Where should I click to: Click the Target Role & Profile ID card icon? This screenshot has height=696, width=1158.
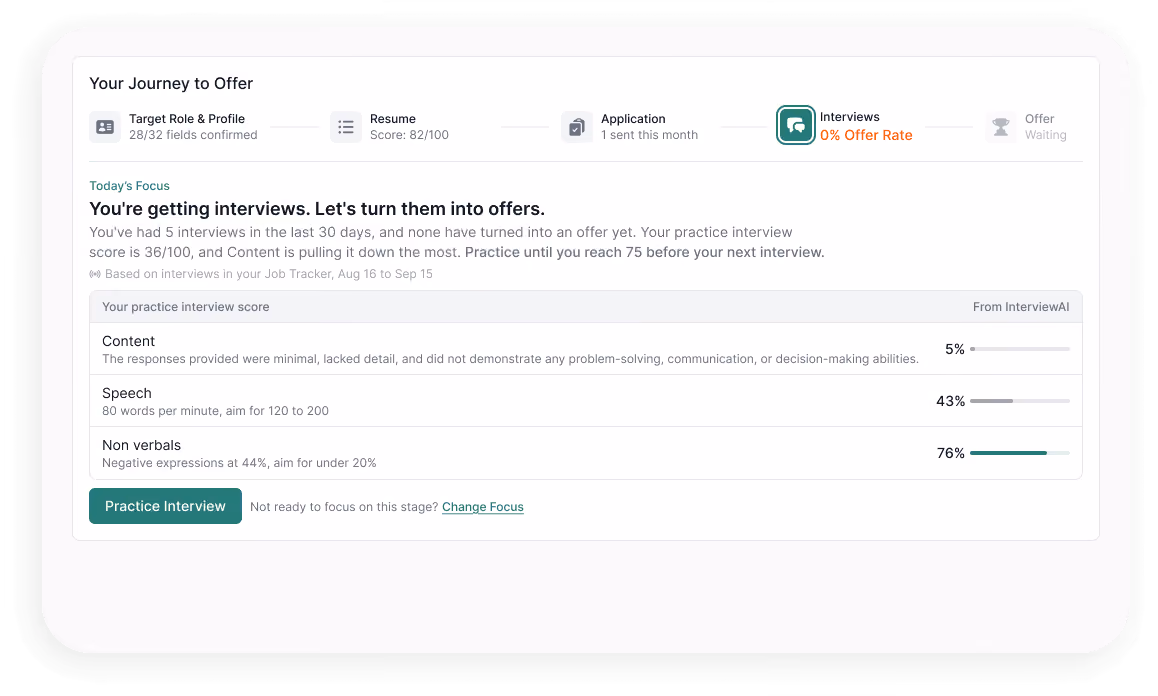pos(105,127)
